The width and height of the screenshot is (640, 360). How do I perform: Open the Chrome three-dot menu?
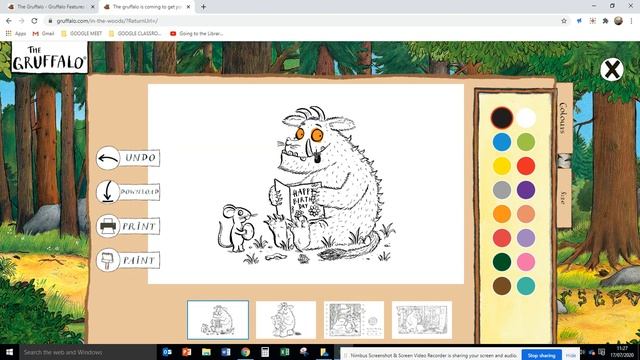tap(631, 21)
